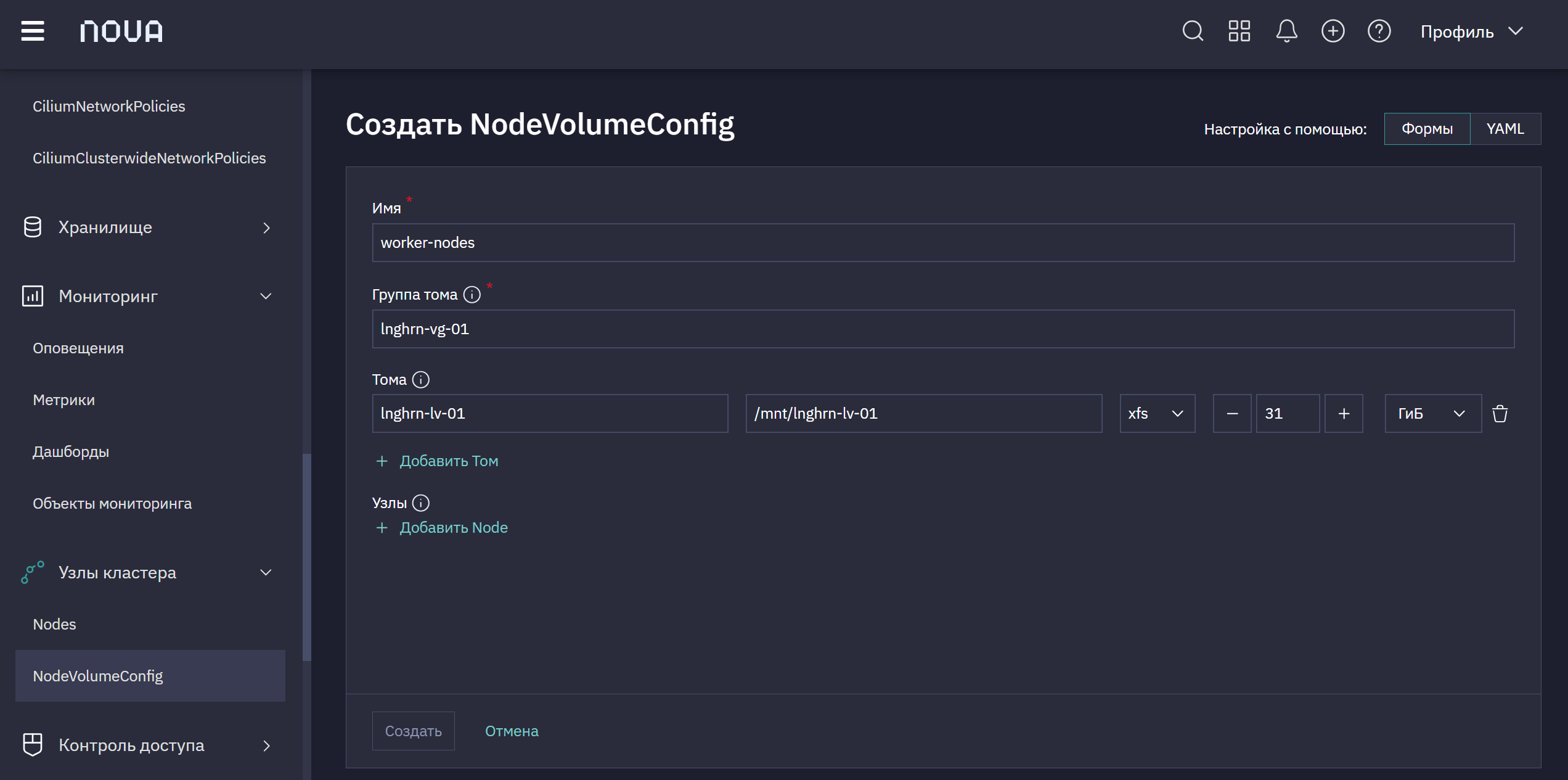Screen dimensions: 1568x780
Task: Click the Создать button
Action: (414, 731)
